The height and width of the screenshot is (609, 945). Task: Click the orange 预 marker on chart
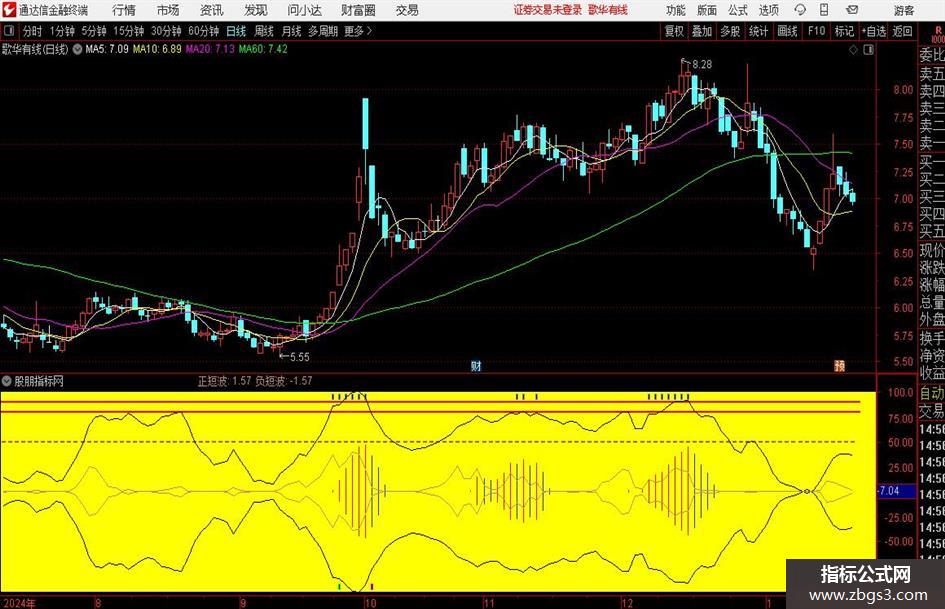[840, 365]
